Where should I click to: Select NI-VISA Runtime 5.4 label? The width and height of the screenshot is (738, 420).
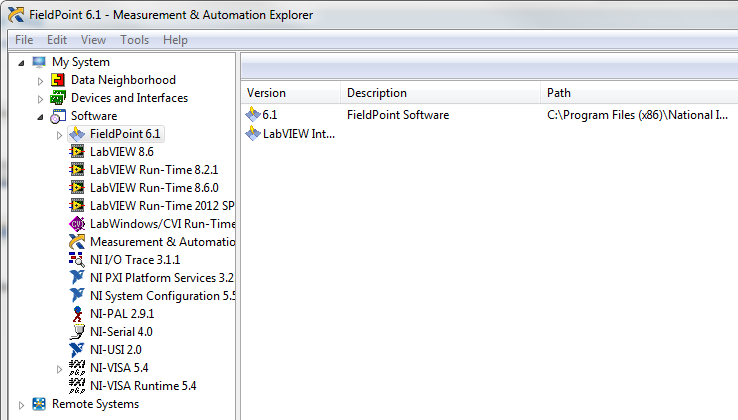point(143,386)
